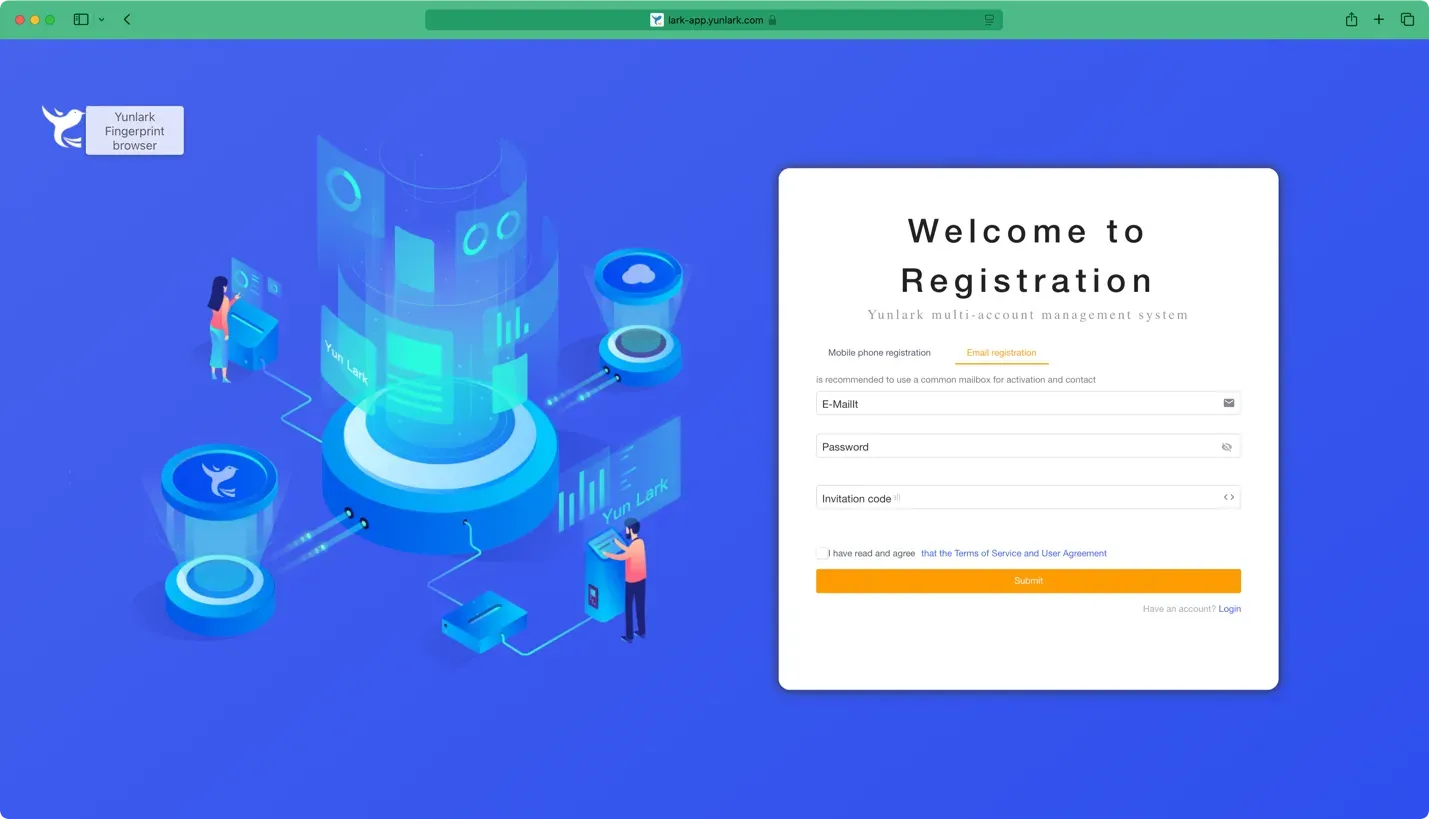Viewport: 1429px width, 819px height.
Task: View the Terms of Service and User Agreement
Action: 1013,553
